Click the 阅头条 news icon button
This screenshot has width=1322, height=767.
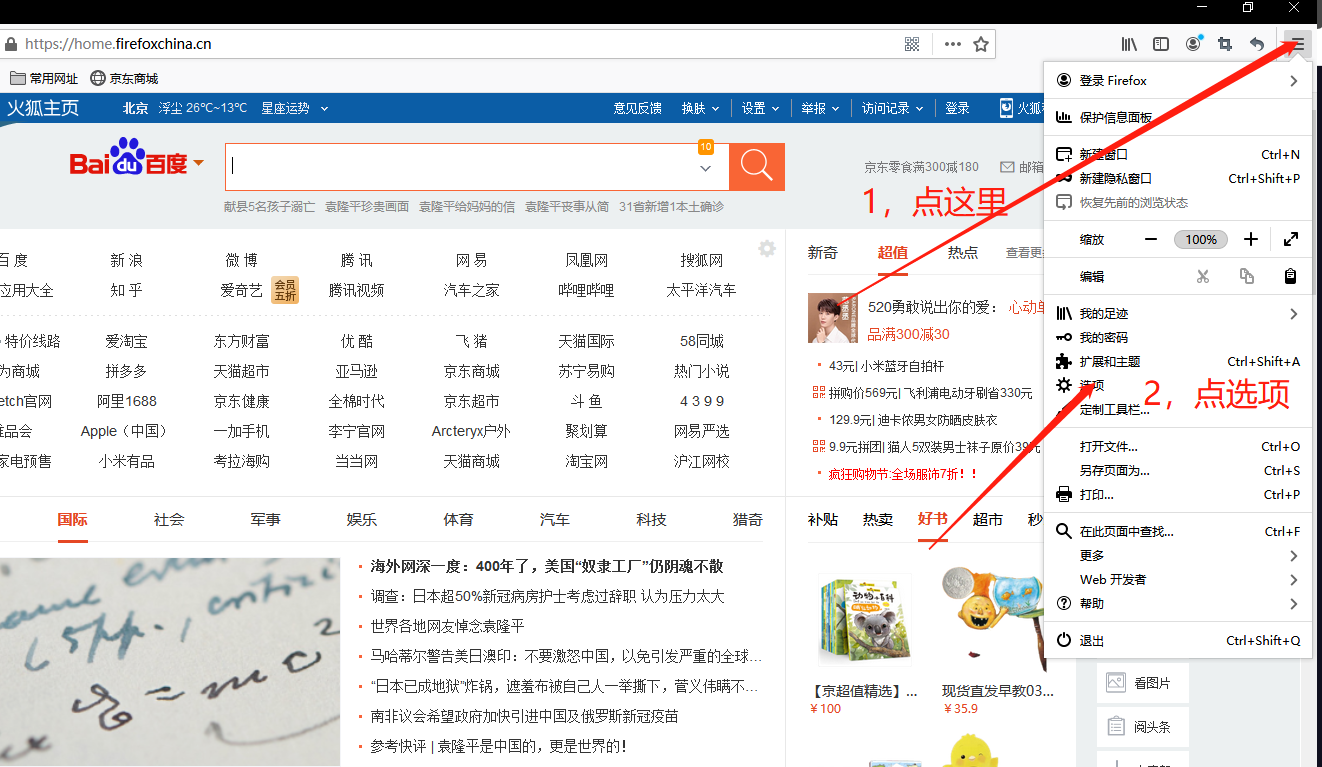1142,727
